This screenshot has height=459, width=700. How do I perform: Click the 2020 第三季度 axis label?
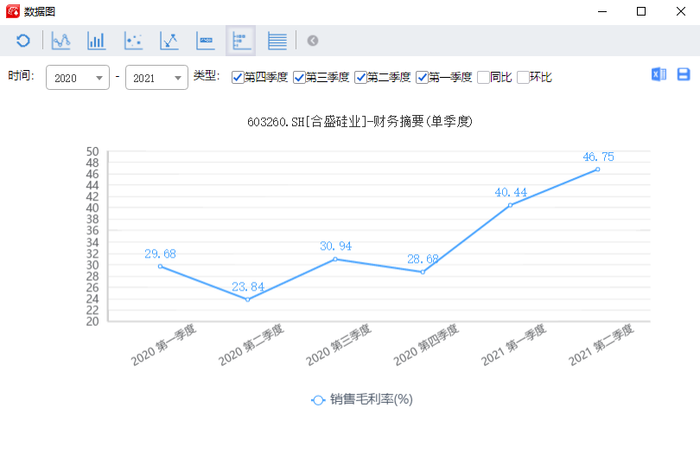338,345
